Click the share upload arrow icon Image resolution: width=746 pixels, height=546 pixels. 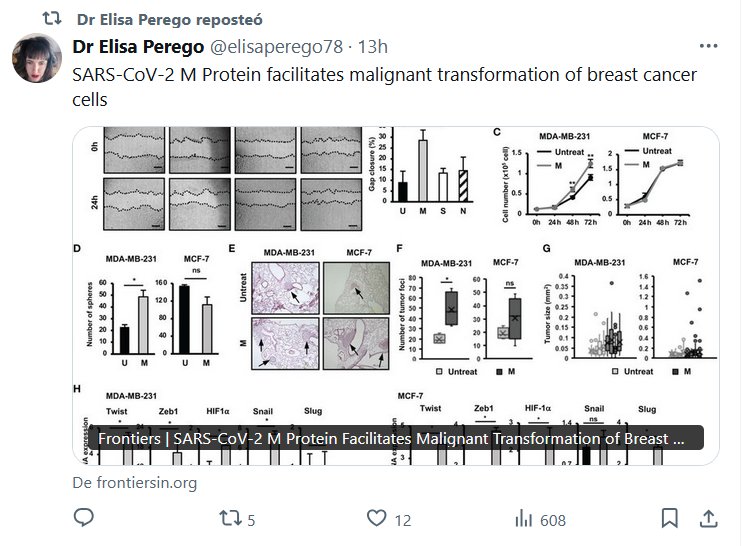pyautogui.click(x=707, y=519)
